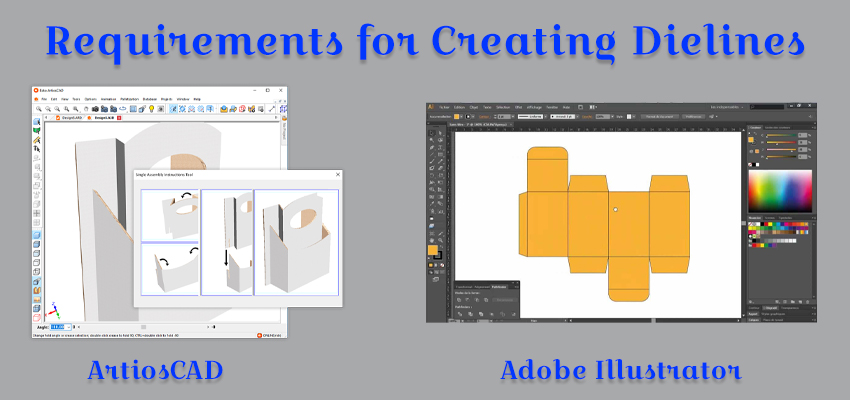850x400 pixels.
Task: Select the Paintbrush tool in Illustrator
Action: point(432,162)
